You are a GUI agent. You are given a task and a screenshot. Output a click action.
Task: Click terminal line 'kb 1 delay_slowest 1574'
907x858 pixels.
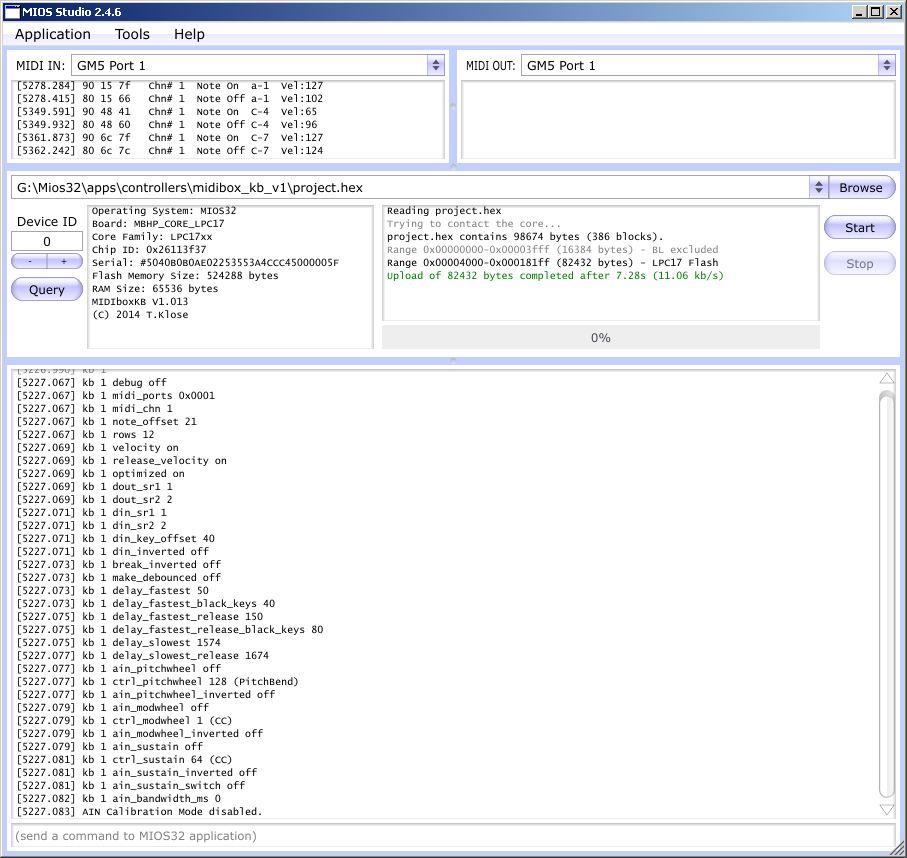click(119, 643)
